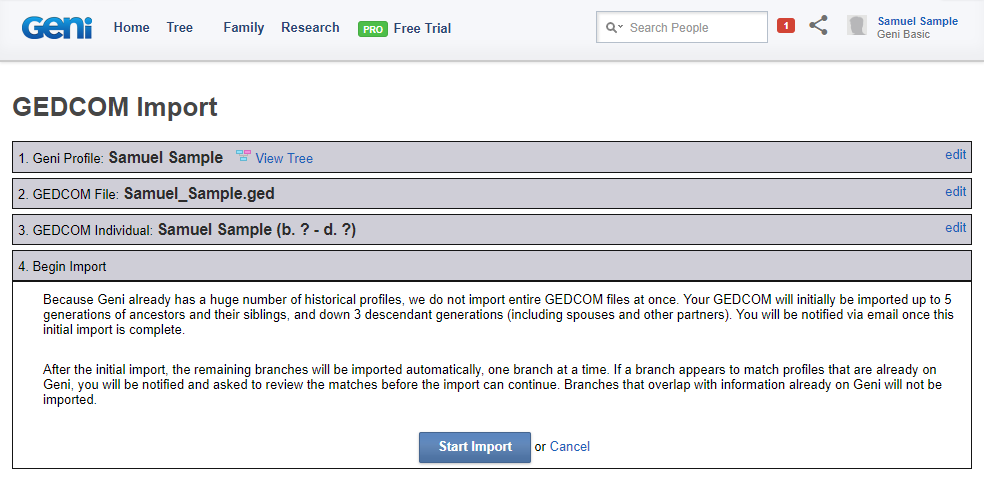This screenshot has width=984, height=477.
Task: Open the Research menu
Action: point(310,28)
